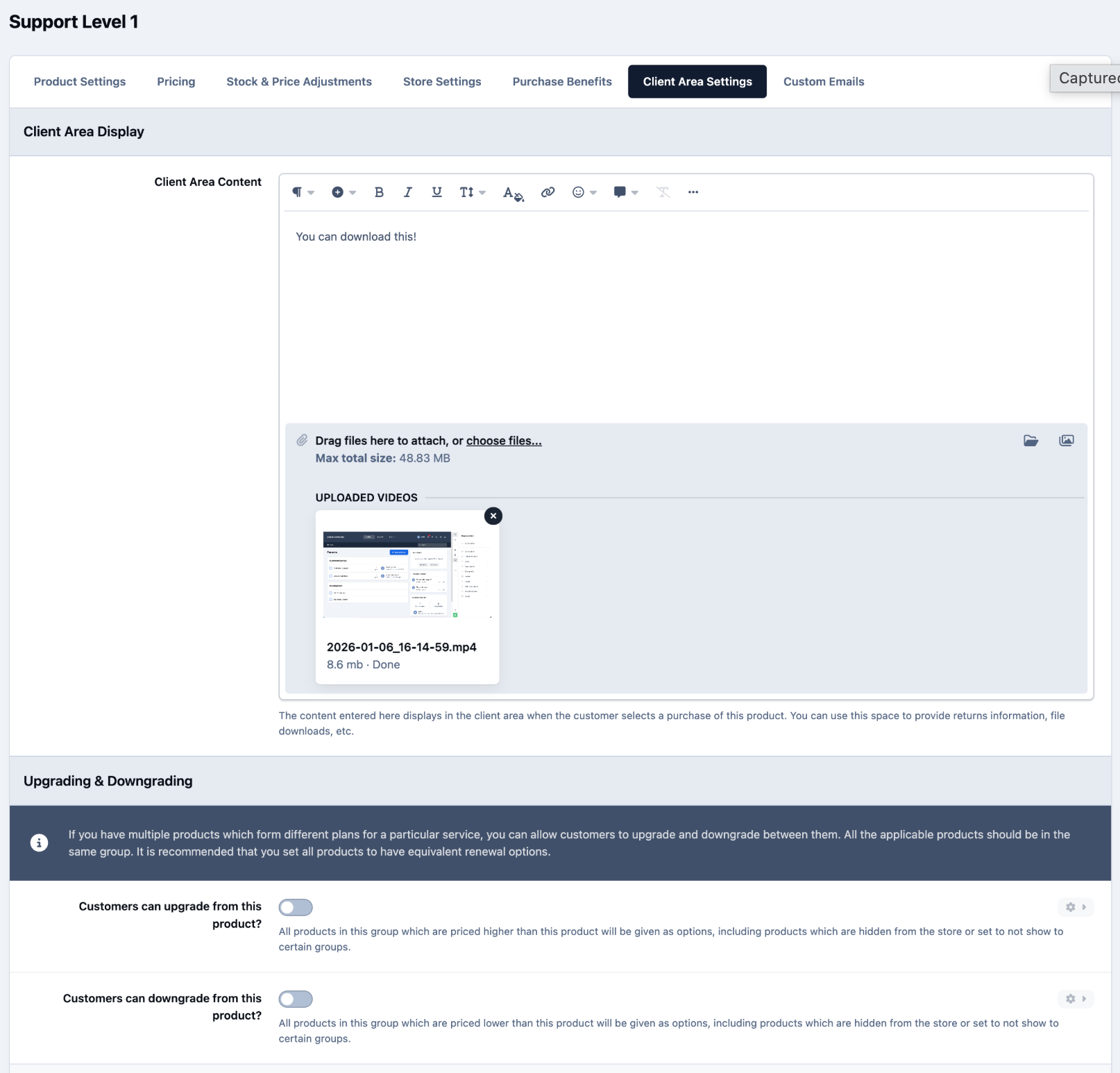Open the paragraph format dropdown

pos(303,192)
